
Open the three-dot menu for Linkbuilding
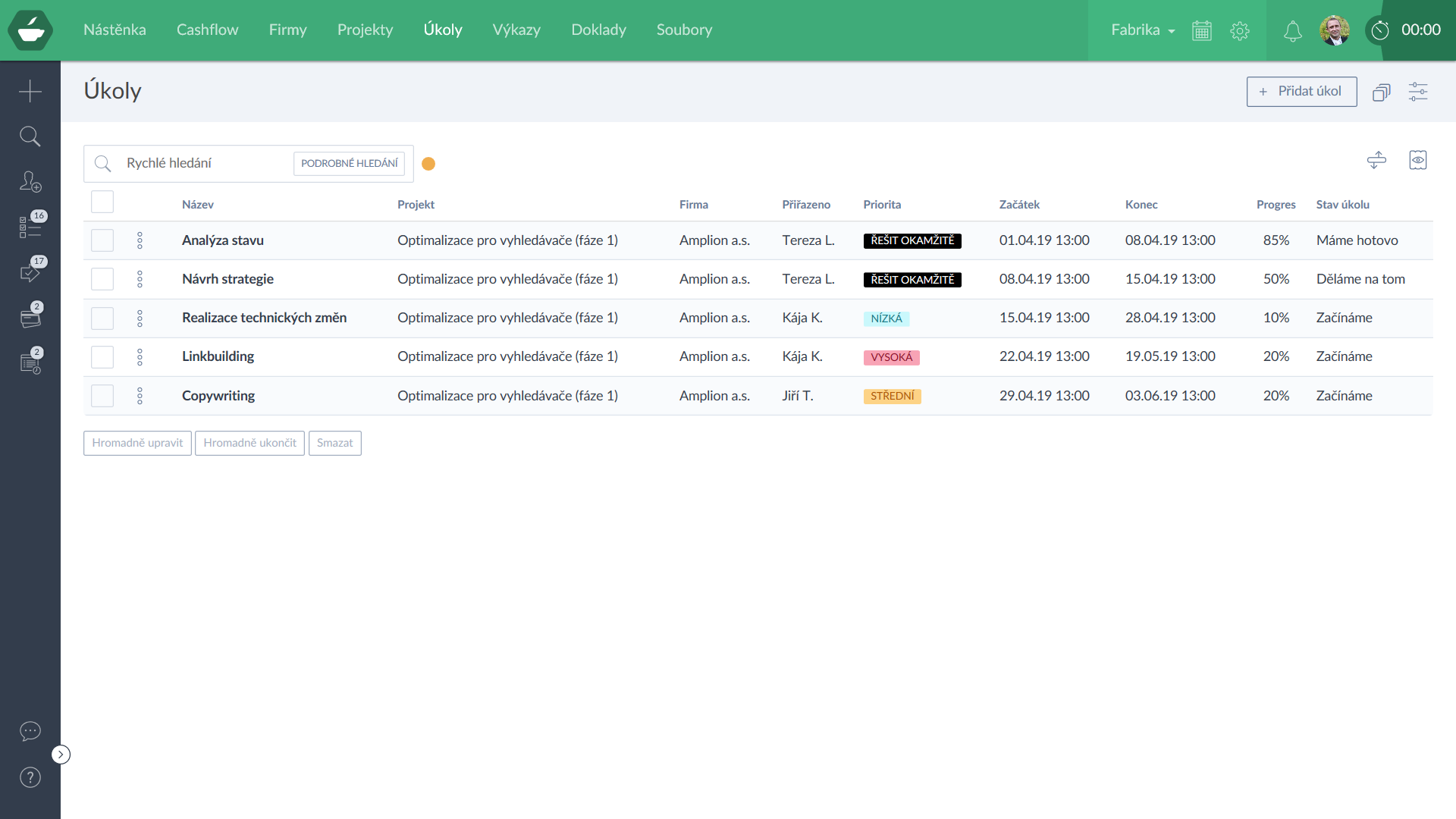point(140,357)
